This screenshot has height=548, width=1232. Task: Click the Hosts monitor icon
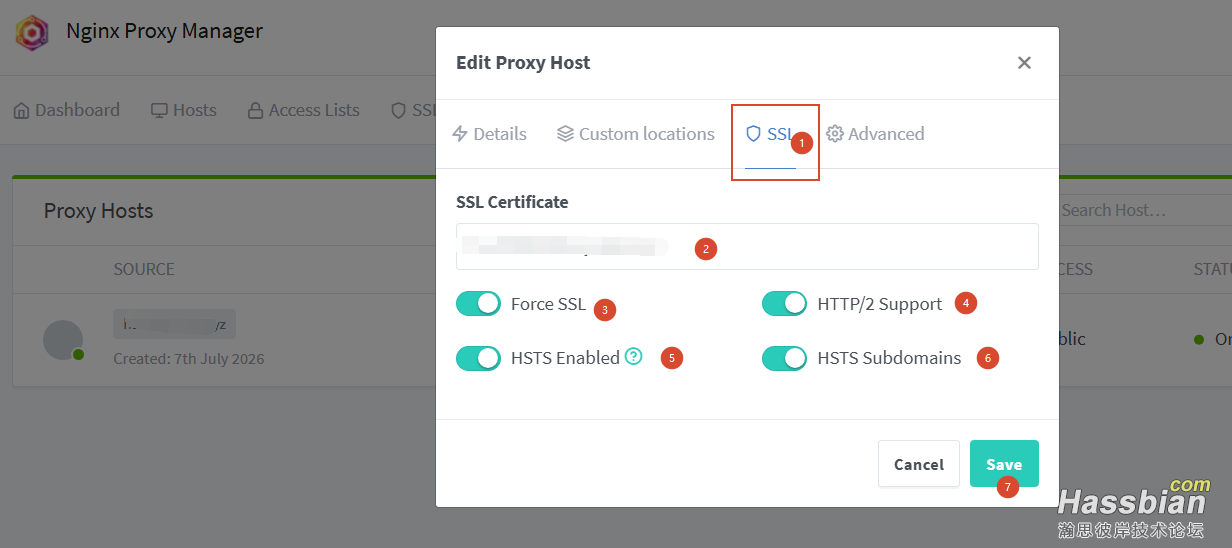(159, 111)
